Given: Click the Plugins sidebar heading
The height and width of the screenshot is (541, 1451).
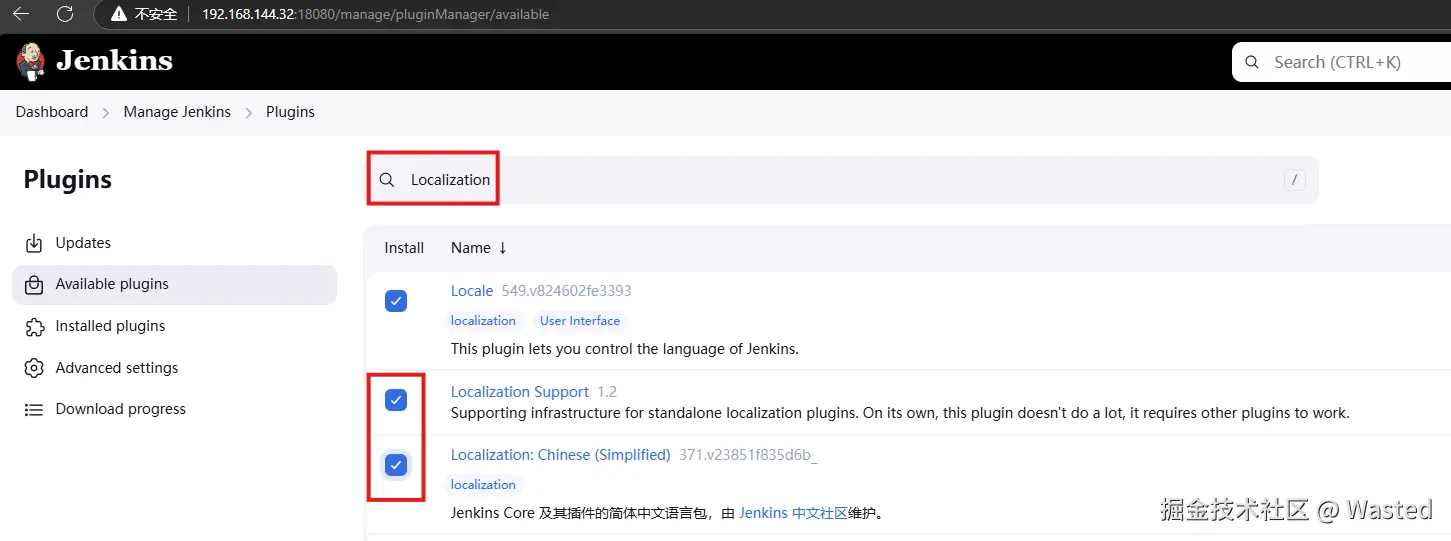Looking at the screenshot, I should tap(68, 180).
